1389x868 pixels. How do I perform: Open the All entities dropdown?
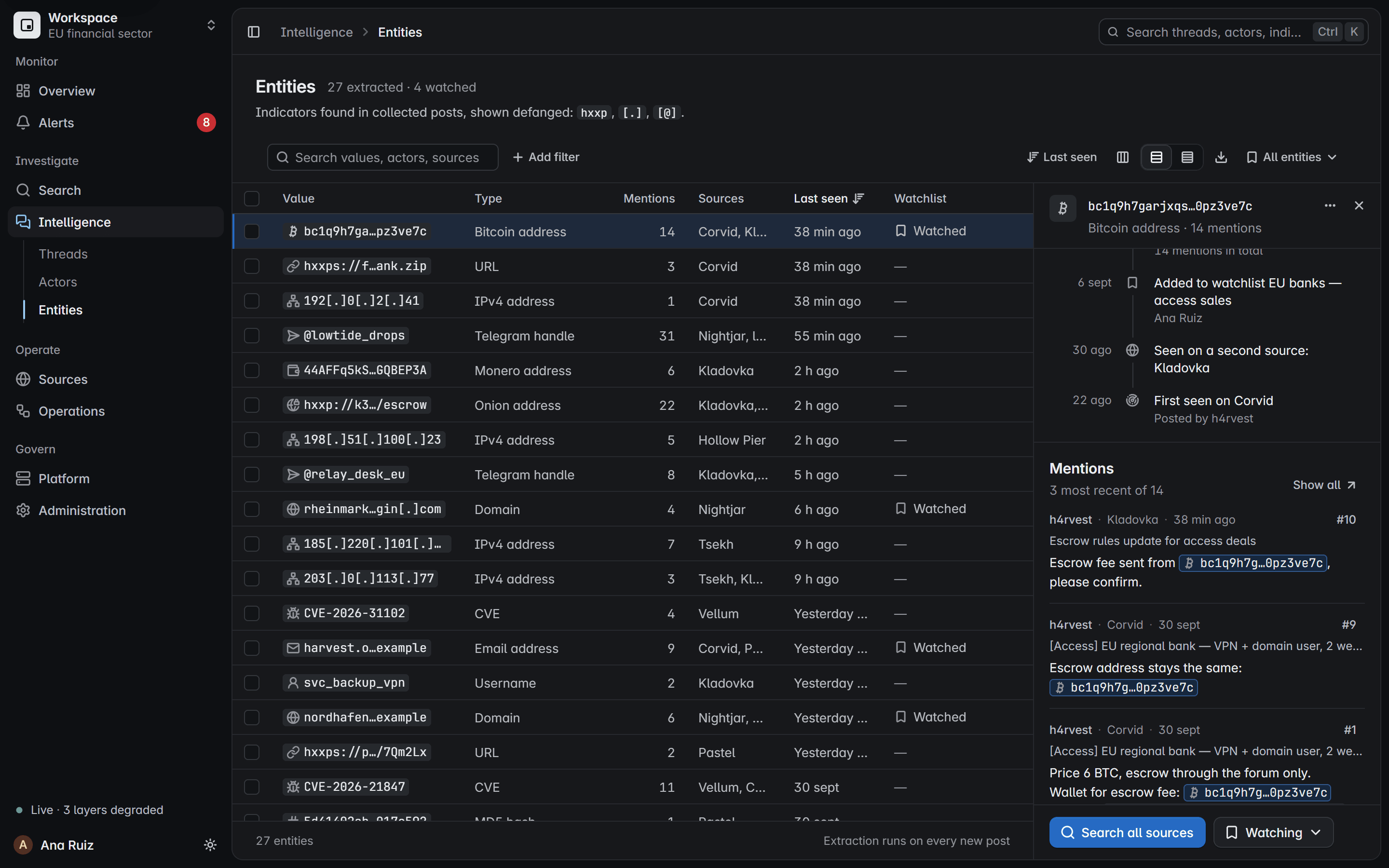coord(1292,157)
